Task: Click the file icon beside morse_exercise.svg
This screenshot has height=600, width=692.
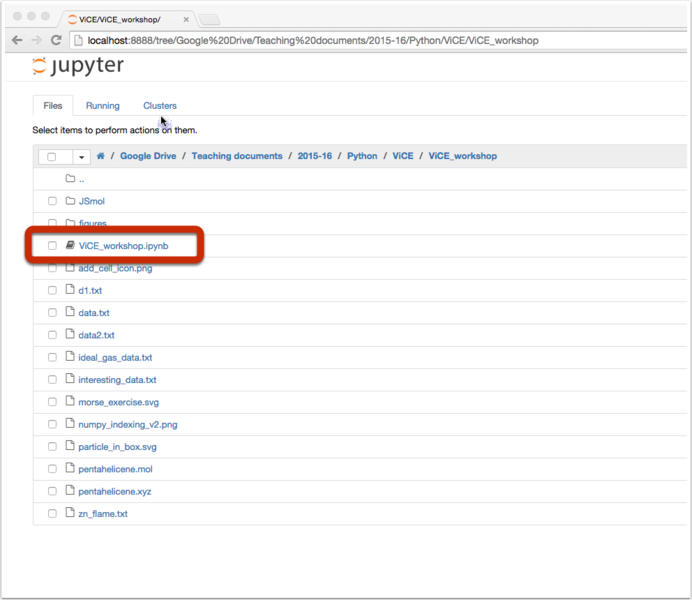Action: 70,401
